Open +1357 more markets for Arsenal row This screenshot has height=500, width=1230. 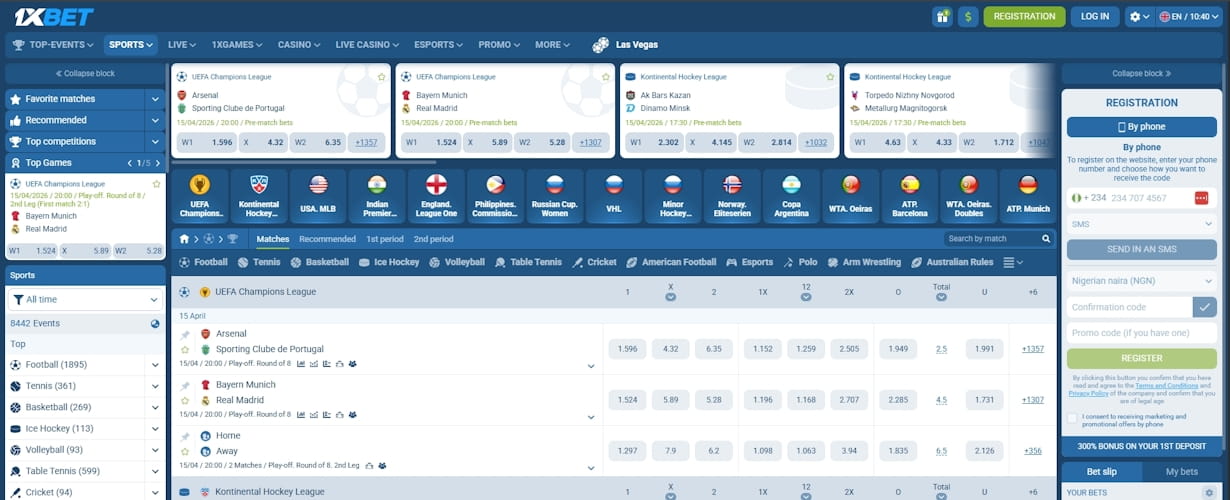(1033, 349)
